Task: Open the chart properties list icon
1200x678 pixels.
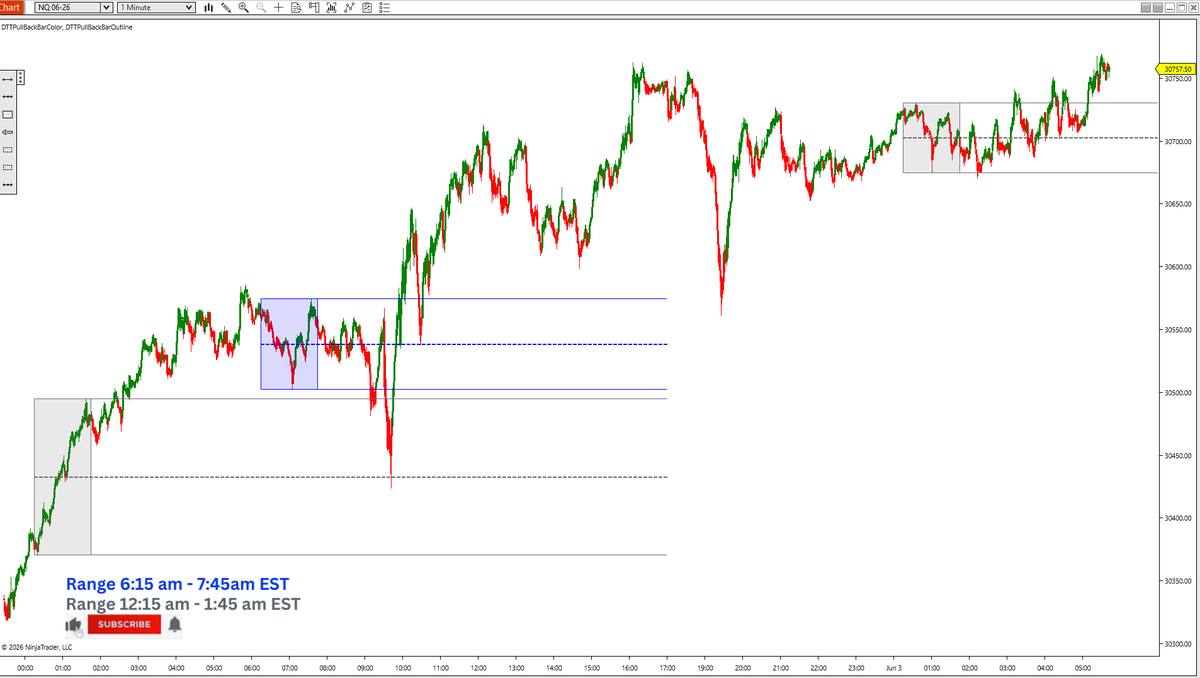Action: point(385,7)
